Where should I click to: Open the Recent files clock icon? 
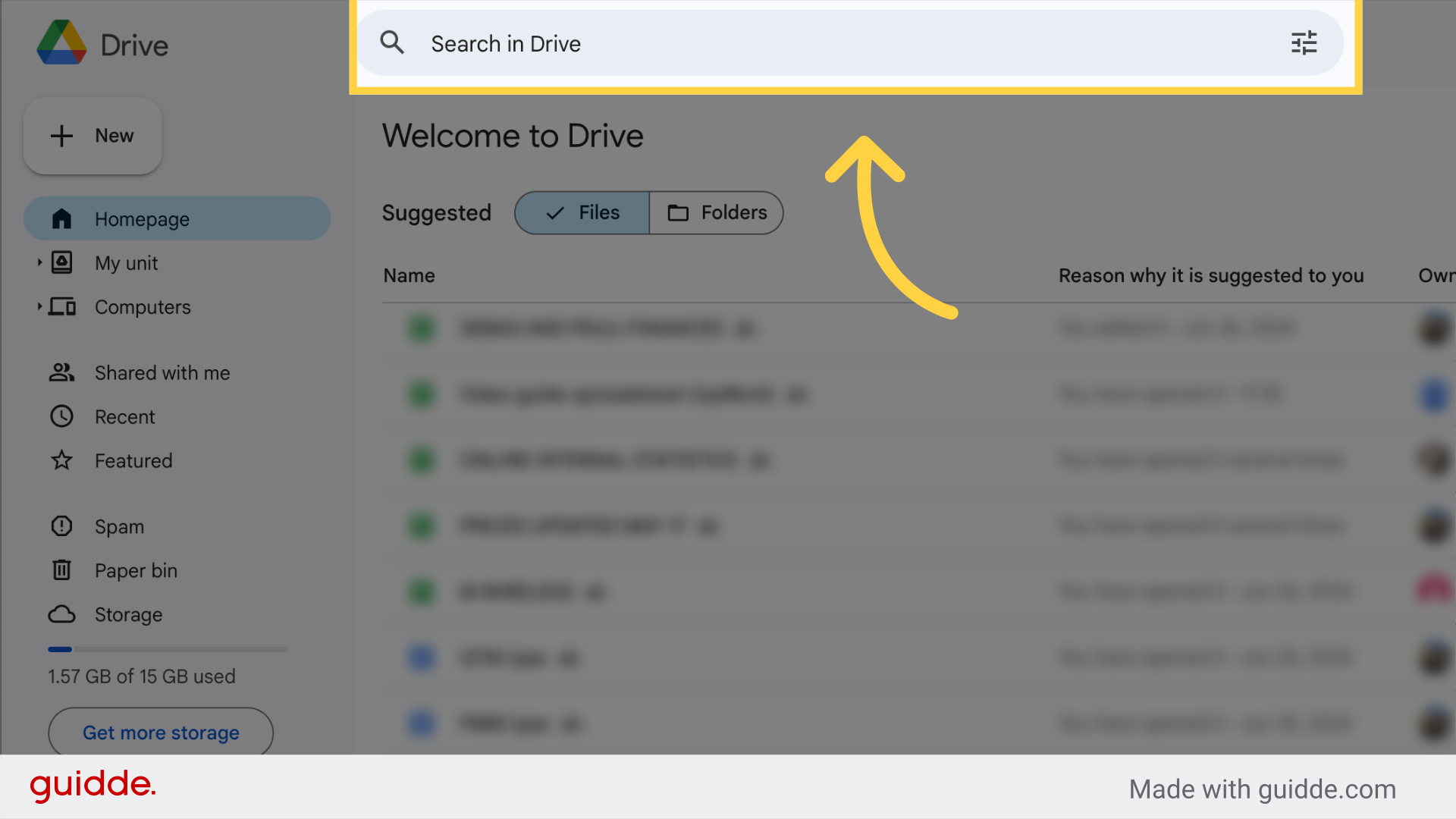[61, 416]
